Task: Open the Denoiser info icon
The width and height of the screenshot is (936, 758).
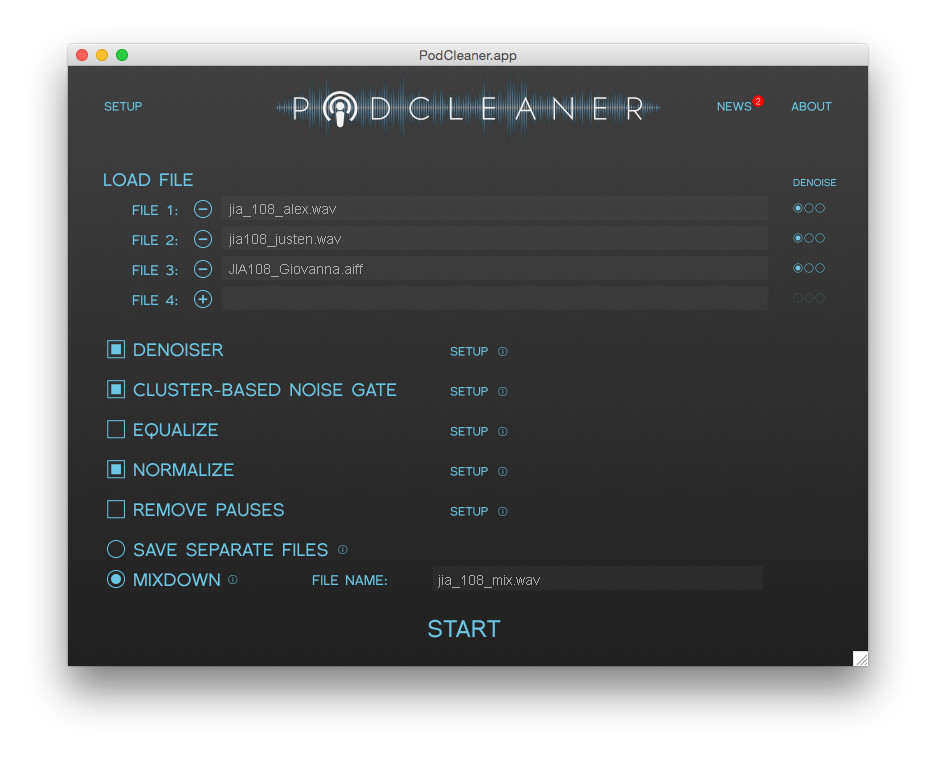Action: pyautogui.click(x=503, y=352)
